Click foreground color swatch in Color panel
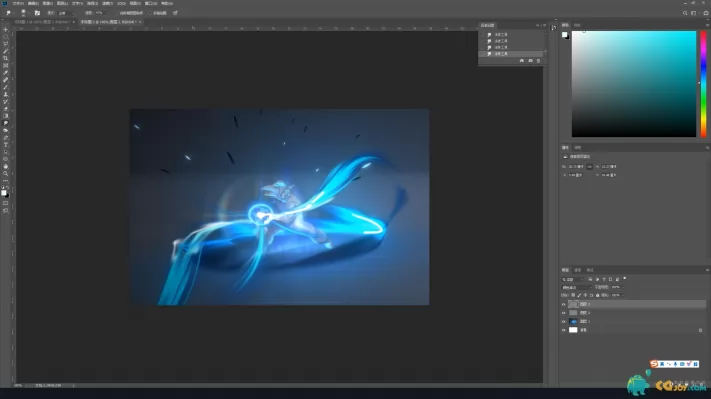This screenshot has width=711, height=399. click(x=565, y=34)
